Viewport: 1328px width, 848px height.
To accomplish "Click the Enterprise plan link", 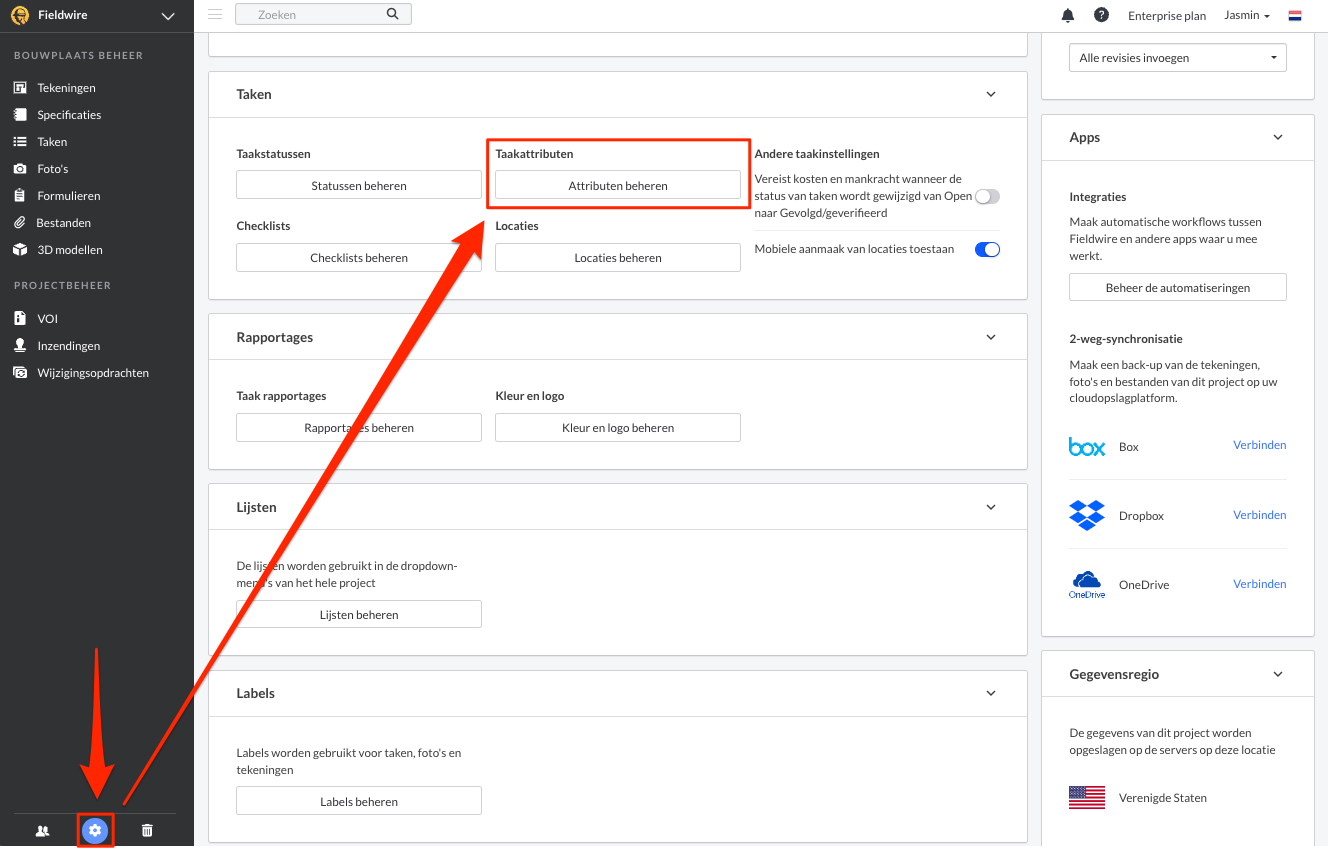I will point(1167,16).
